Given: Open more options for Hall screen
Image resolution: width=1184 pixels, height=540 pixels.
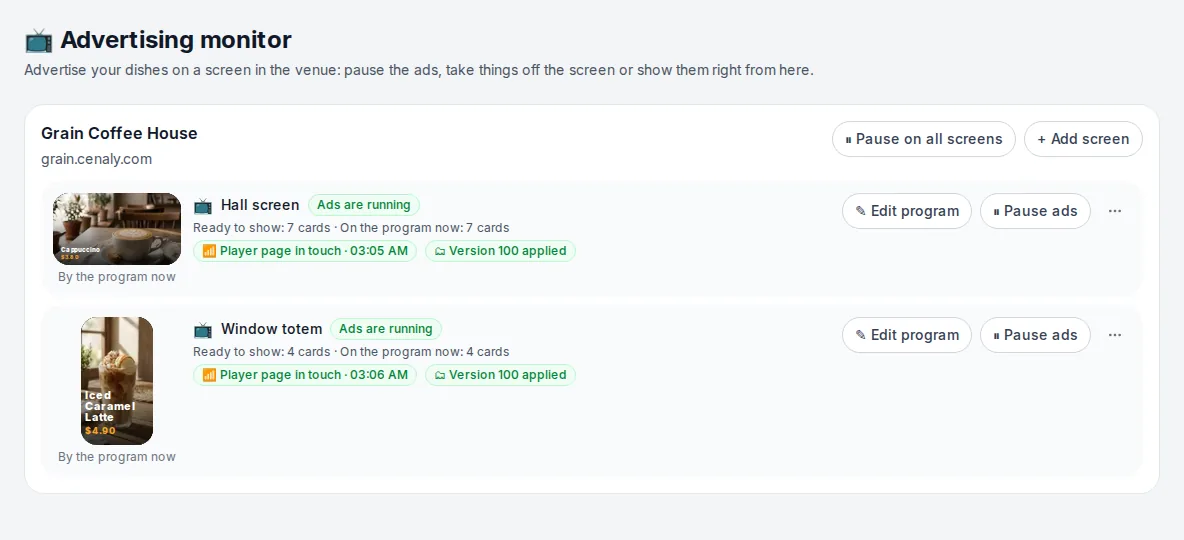Looking at the screenshot, I should click(1115, 211).
